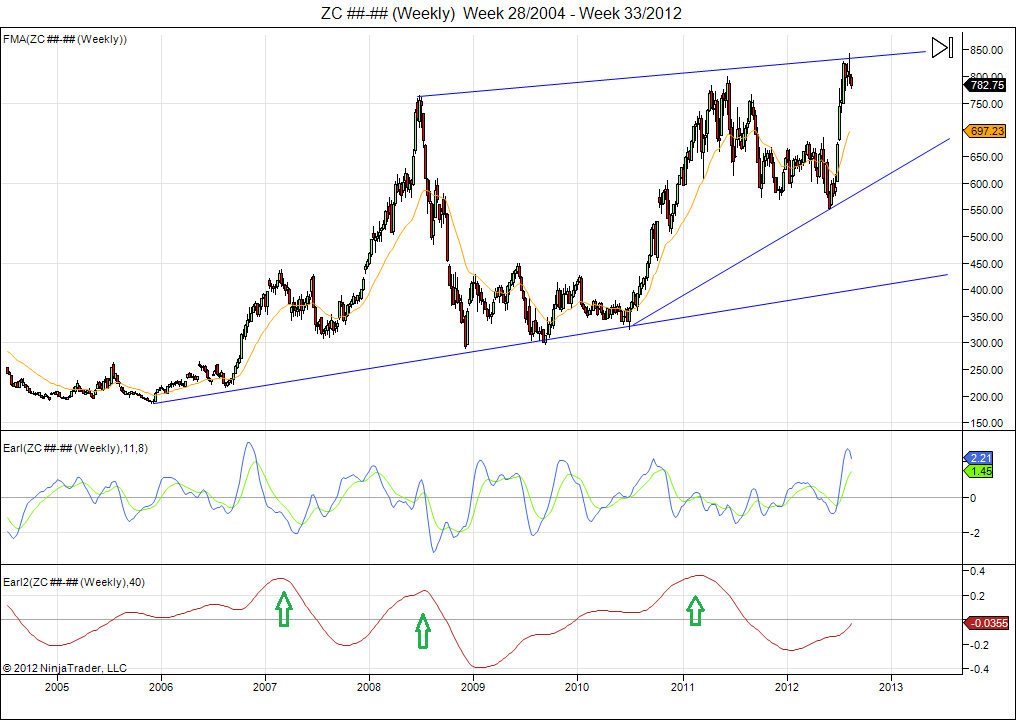The height and width of the screenshot is (720, 1016).
Task: Click the 2009 label on time axis
Action: pyautogui.click(x=473, y=688)
